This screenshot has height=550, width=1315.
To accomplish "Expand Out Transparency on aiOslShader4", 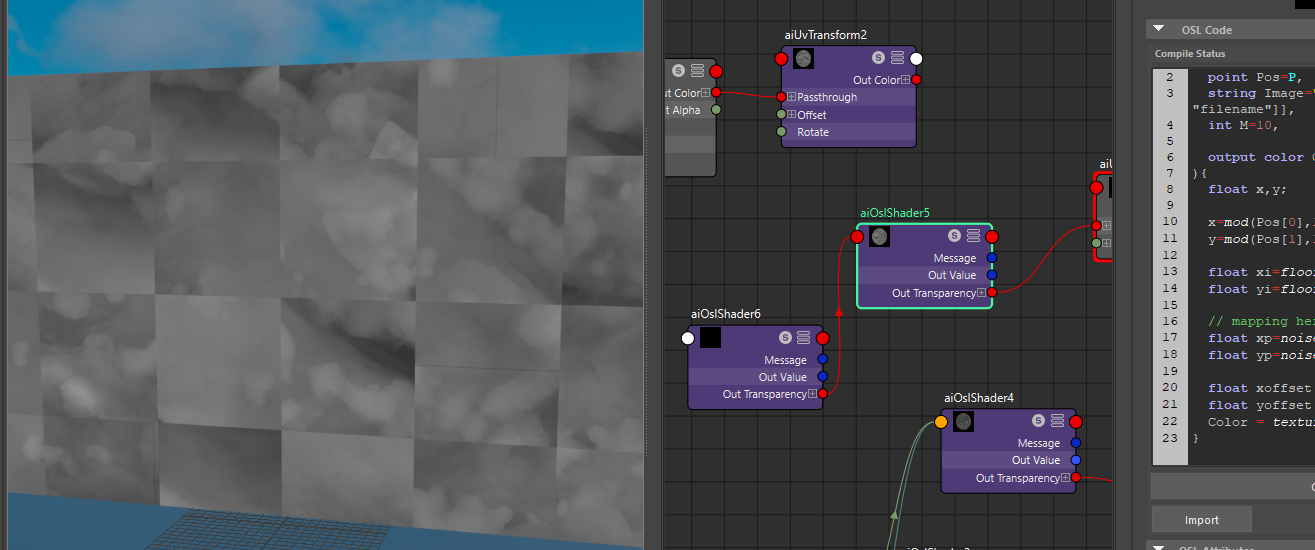I will click(x=1065, y=478).
